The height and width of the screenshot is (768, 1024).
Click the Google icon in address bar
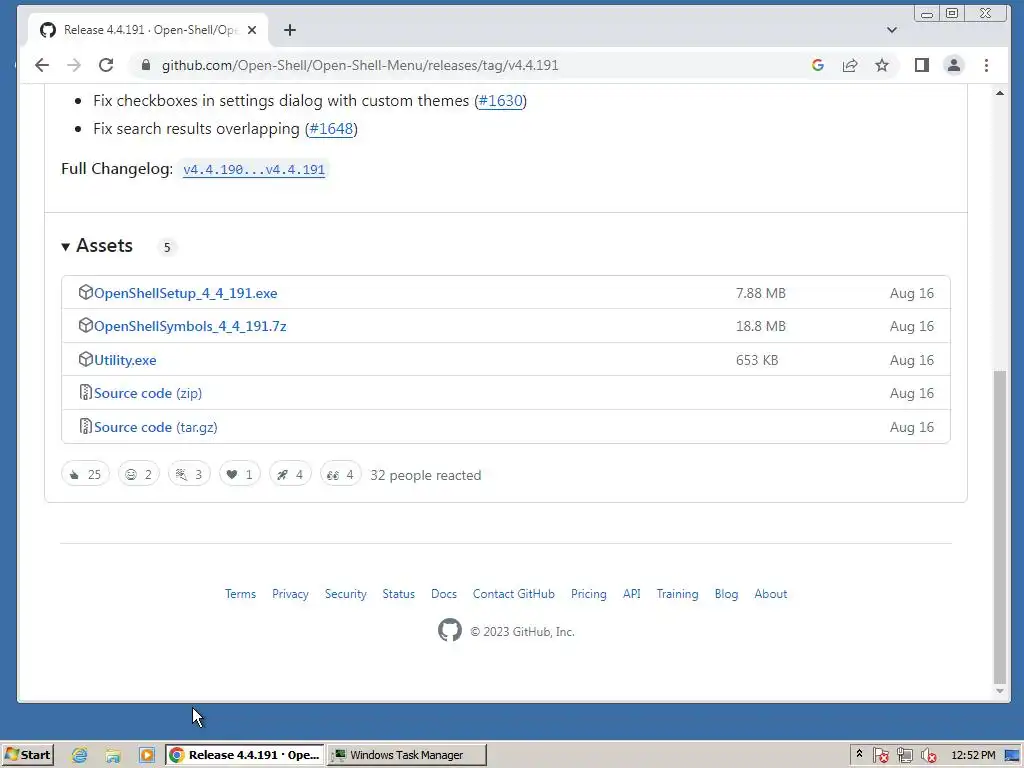pyautogui.click(x=818, y=65)
